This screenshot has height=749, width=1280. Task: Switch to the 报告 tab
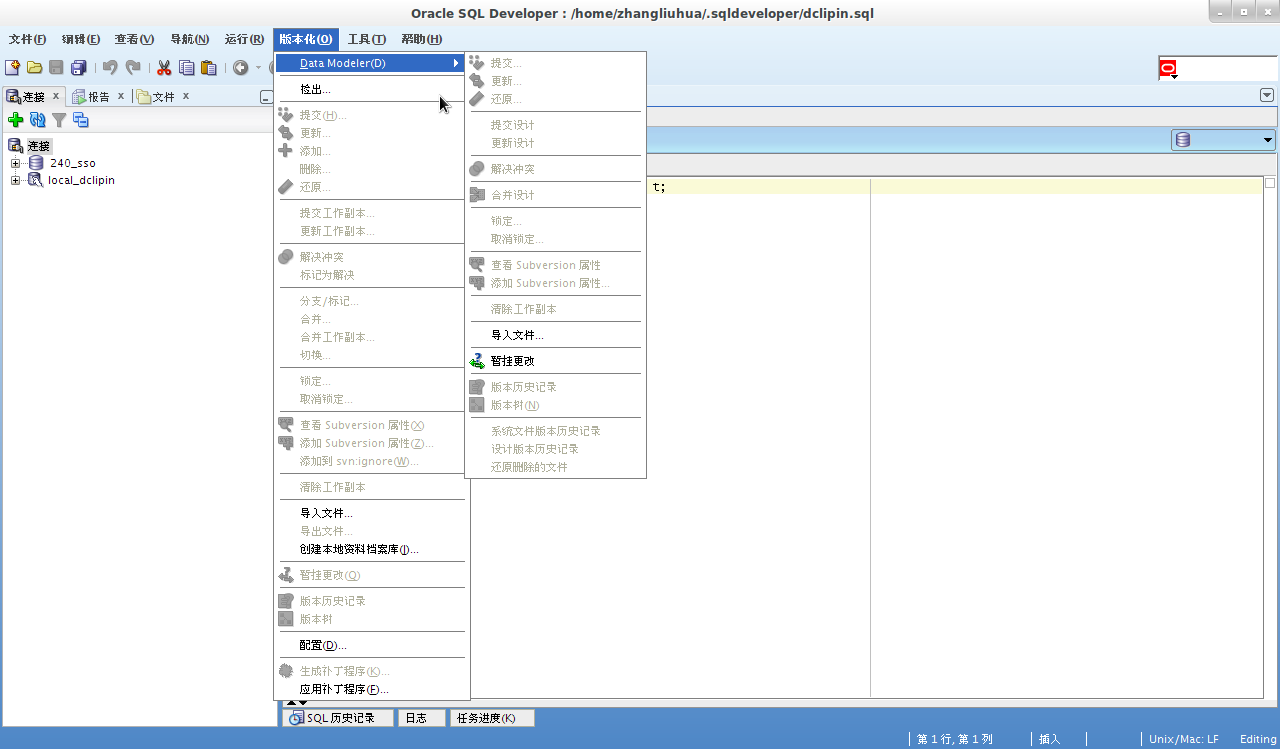(x=98, y=97)
